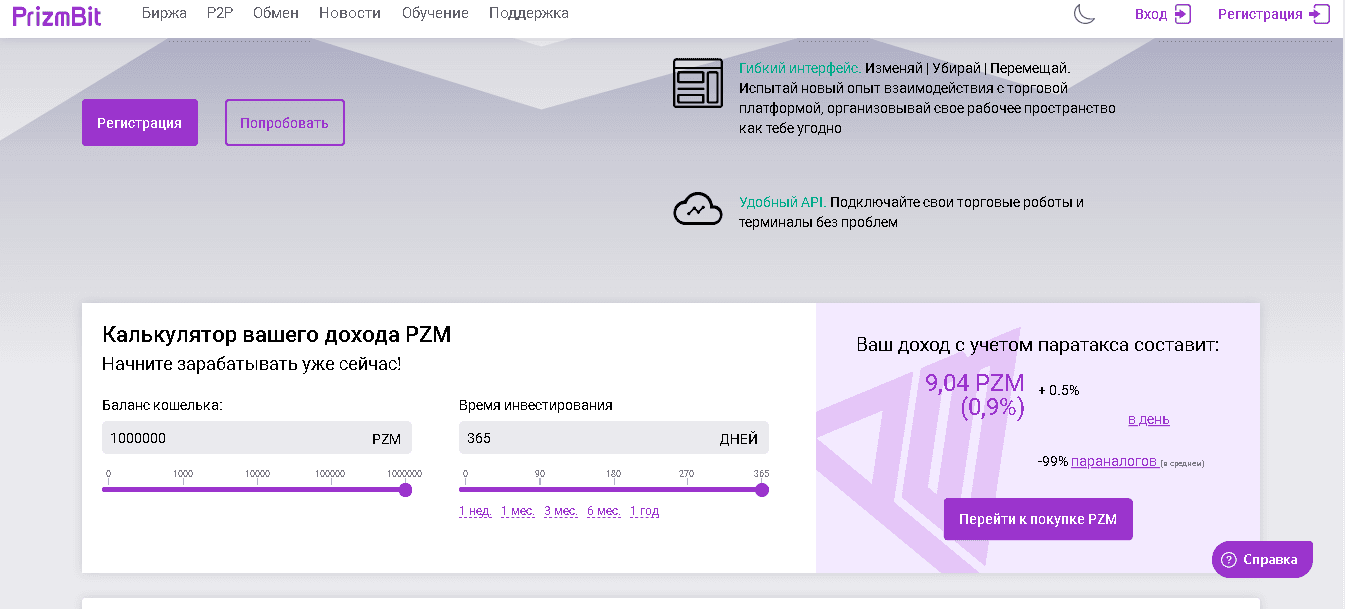Click the purple Регистрация button

click(x=140, y=123)
